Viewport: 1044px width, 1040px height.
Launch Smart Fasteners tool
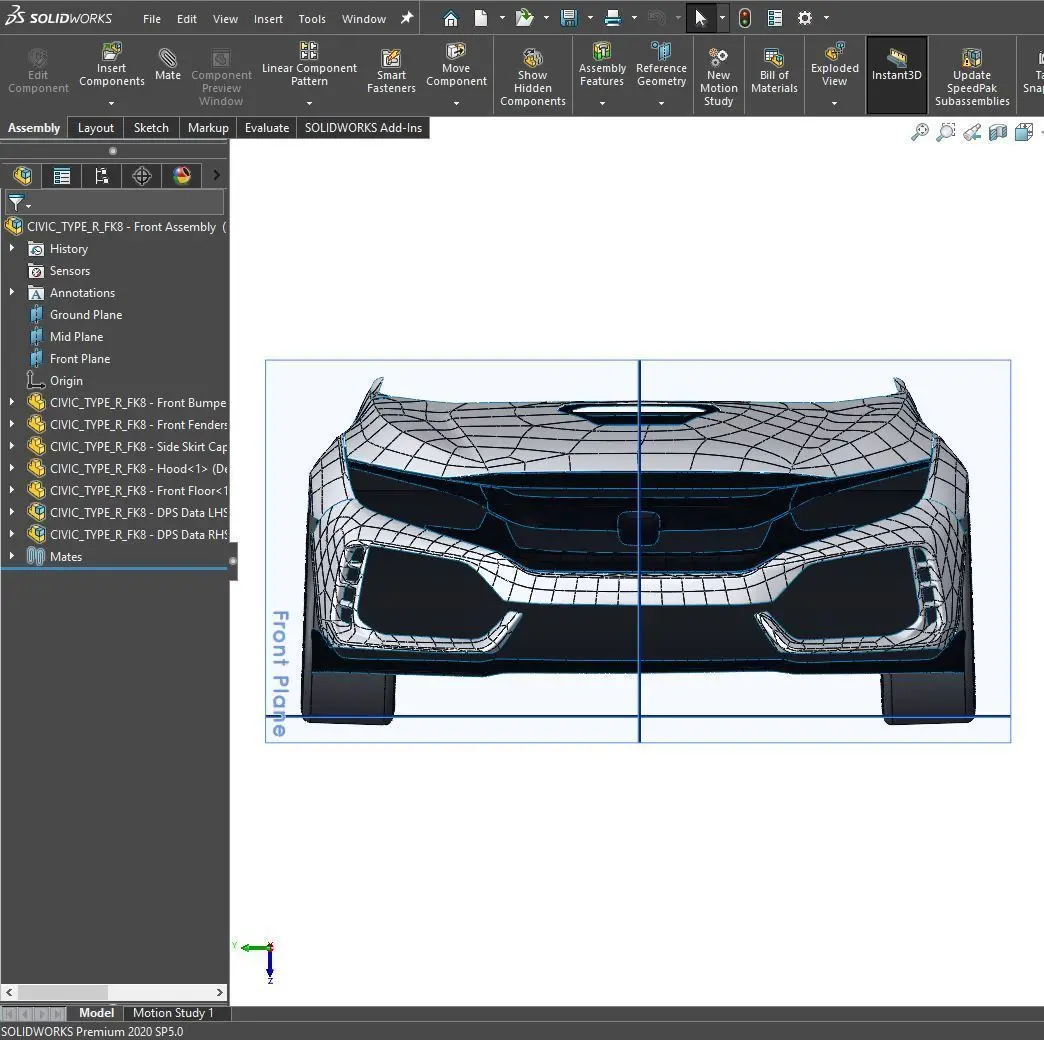(x=391, y=71)
